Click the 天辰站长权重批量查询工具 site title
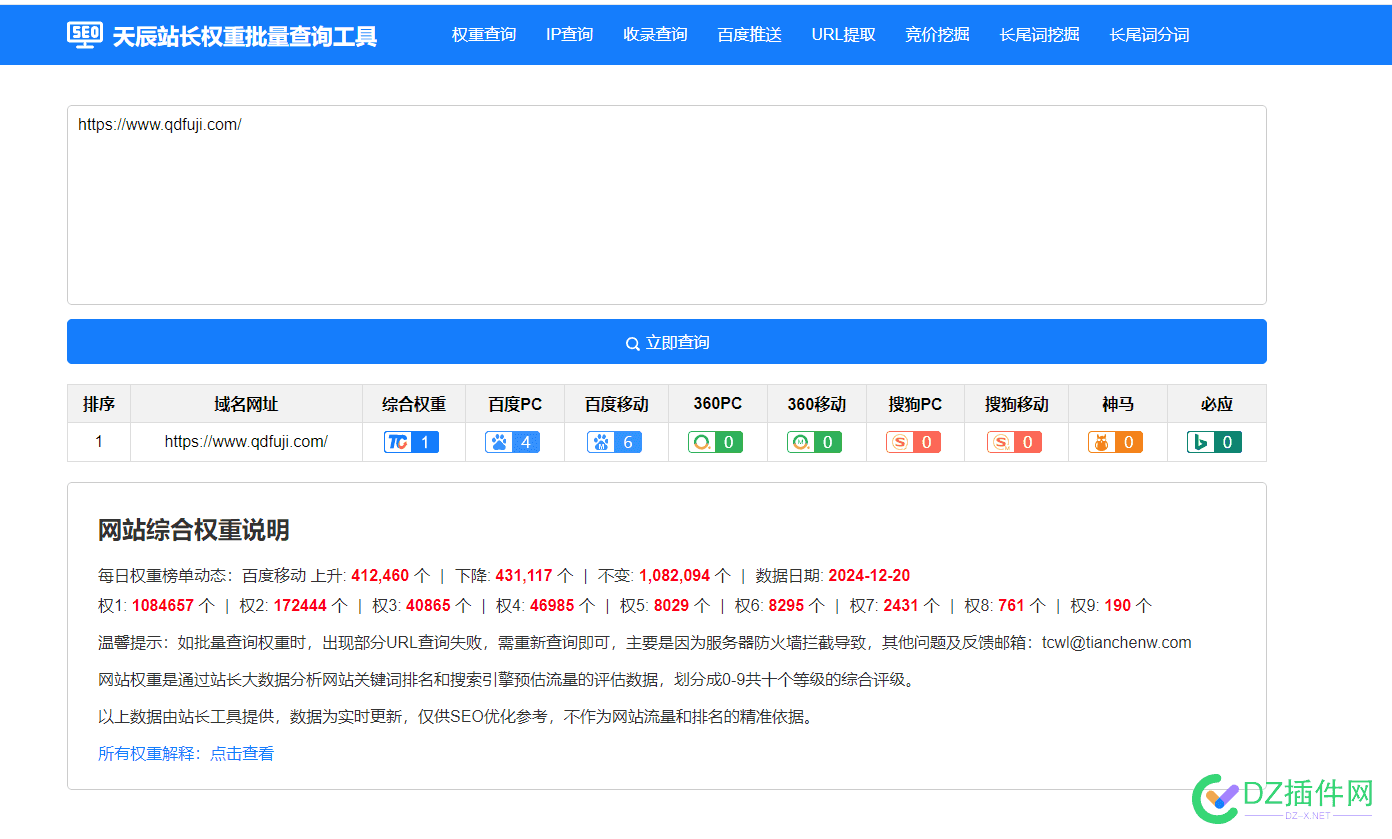The height and width of the screenshot is (839, 1392). point(244,36)
